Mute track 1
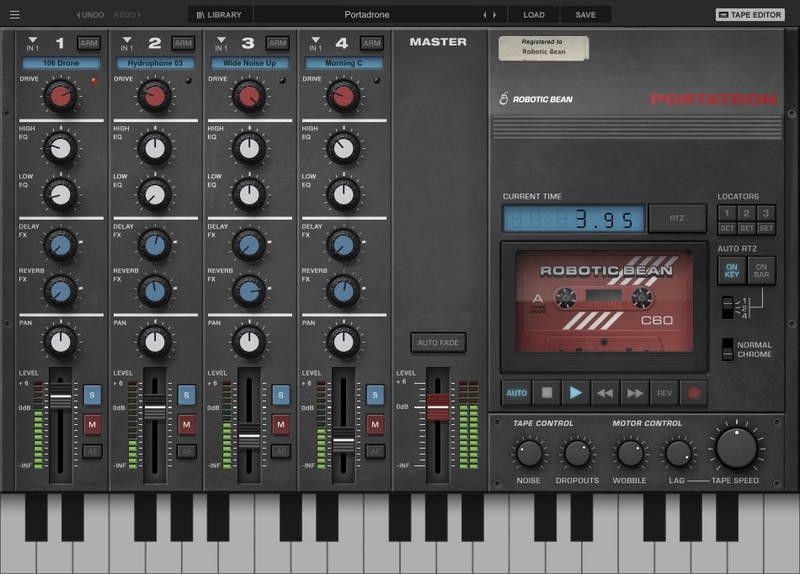Screen dimensions: 800x574 (x=92, y=425)
